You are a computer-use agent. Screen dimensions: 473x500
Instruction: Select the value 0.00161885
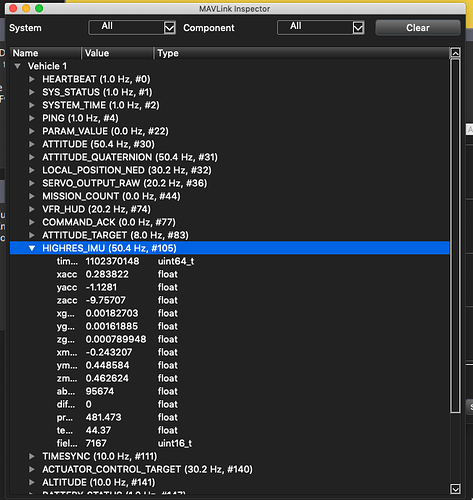coord(112,326)
